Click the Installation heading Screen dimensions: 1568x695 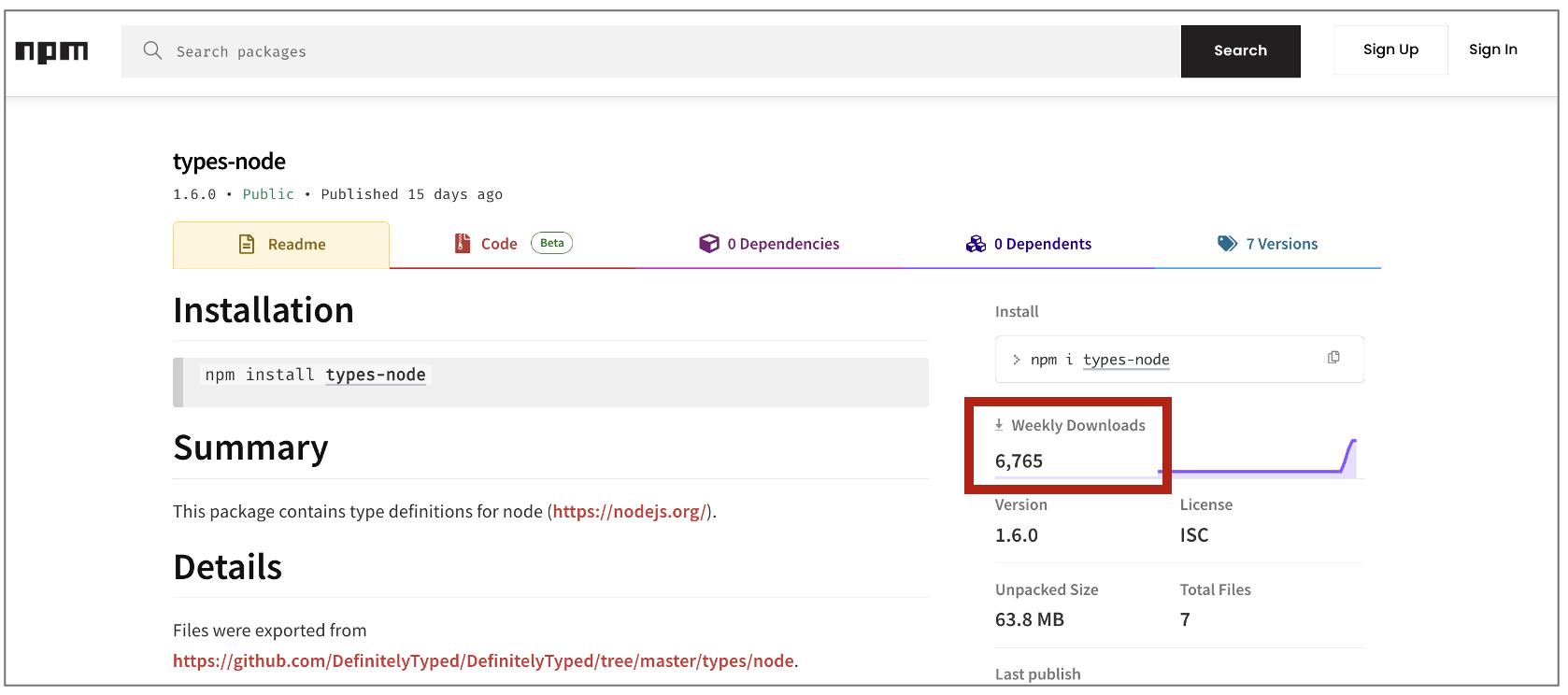[x=264, y=310]
